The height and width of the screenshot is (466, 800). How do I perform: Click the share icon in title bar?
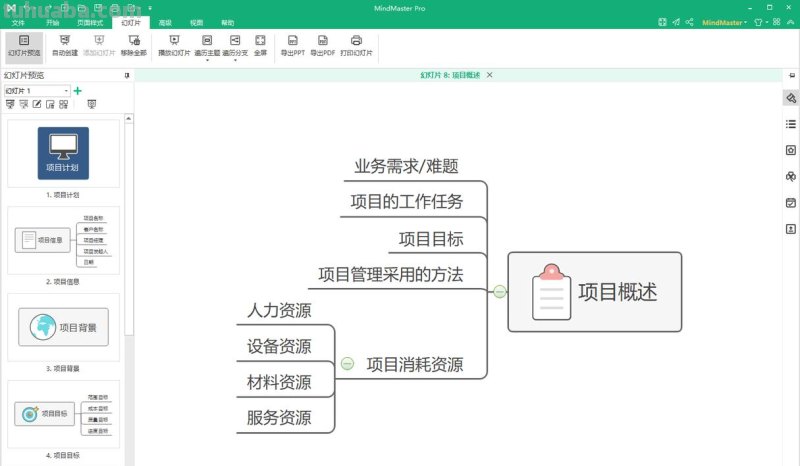[x=689, y=22]
